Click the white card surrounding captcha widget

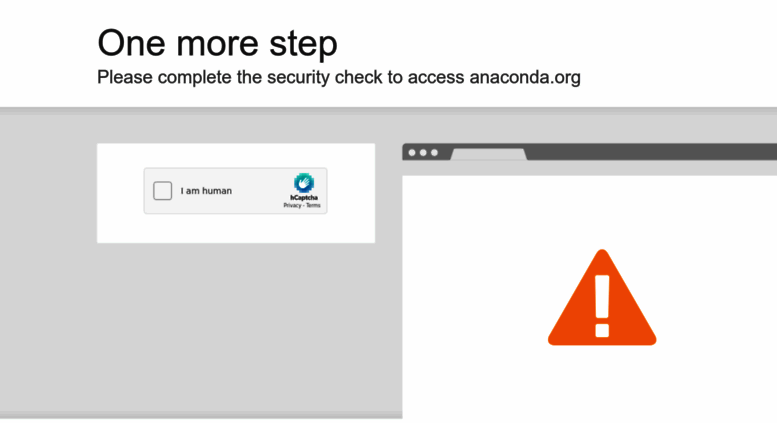click(x=236, y=229)
